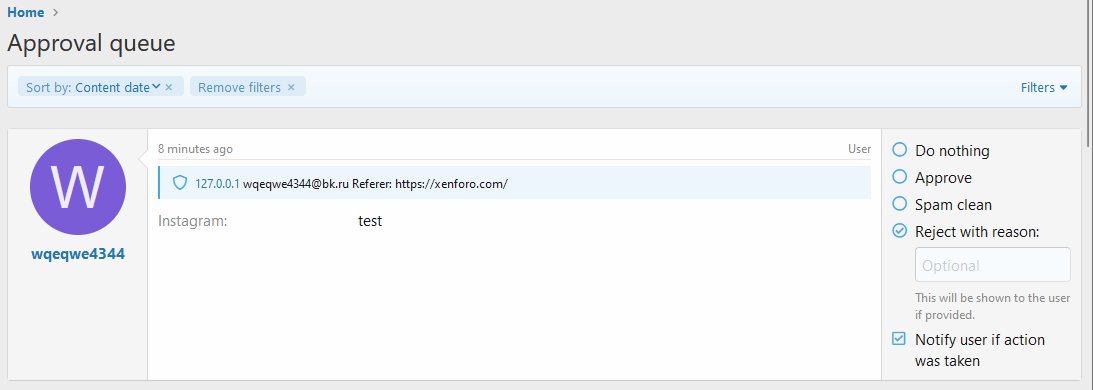The width and height of the screenshot is (1093, 390).
Task: Click the x on Remove filters chip
Action: 291,87
